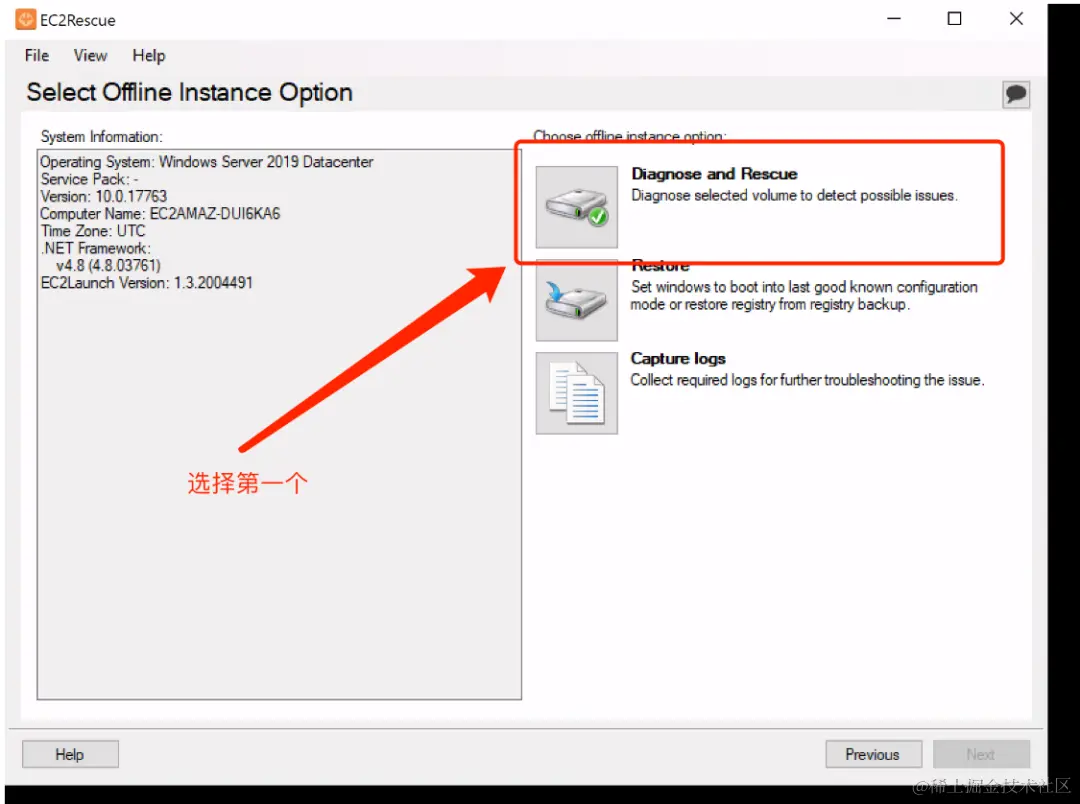Click the Version: 10.0.17763 line
Image resolution: width=1080 pixels, height=804 pixels.
point(103,196)
